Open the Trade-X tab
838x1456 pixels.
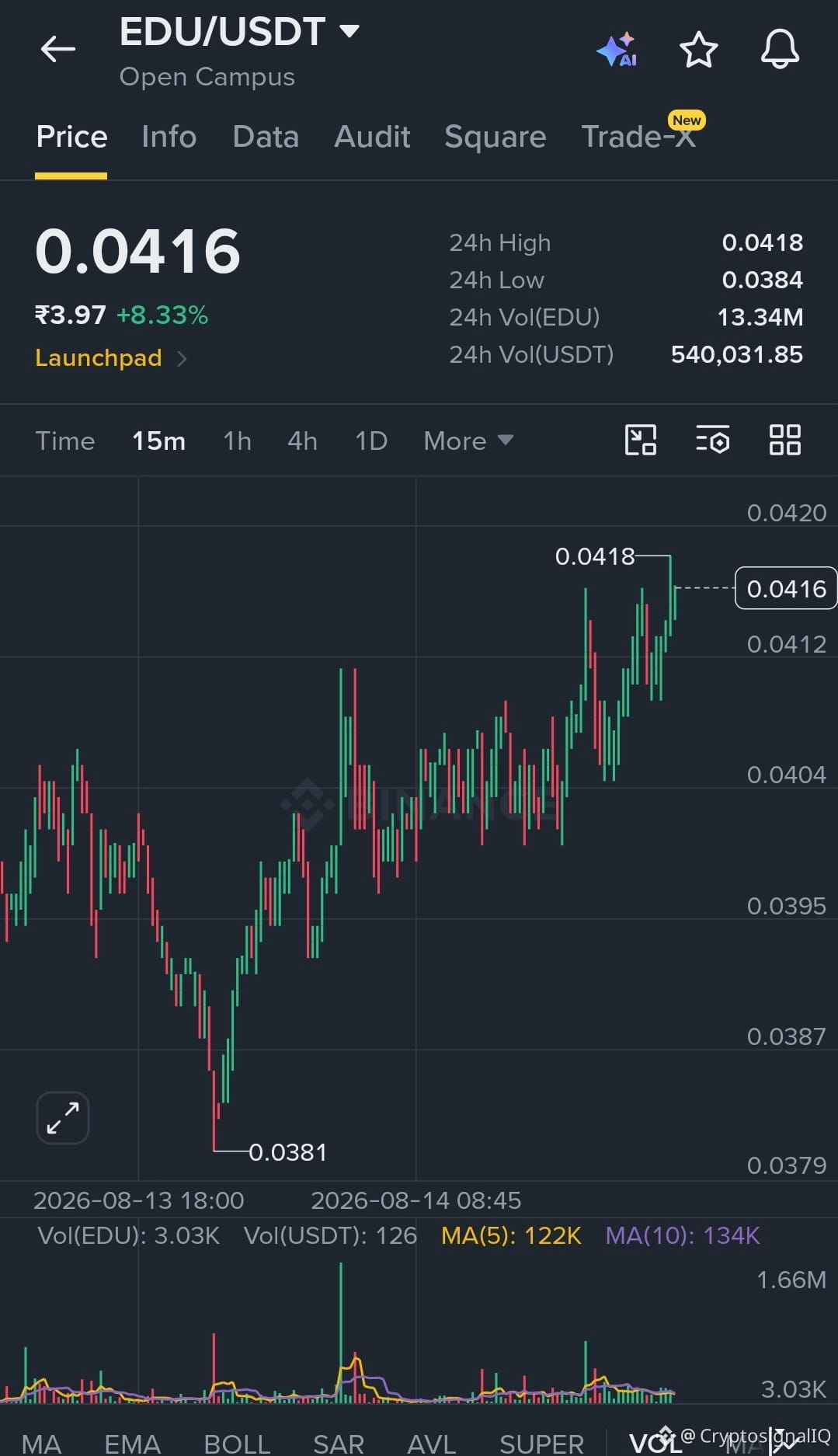point(638,137)
